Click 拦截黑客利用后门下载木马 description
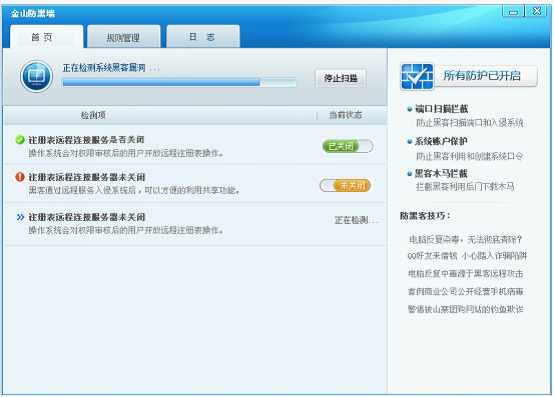This screenshot has height=397, width=554. pyautogui.click(x=465, y=186)
